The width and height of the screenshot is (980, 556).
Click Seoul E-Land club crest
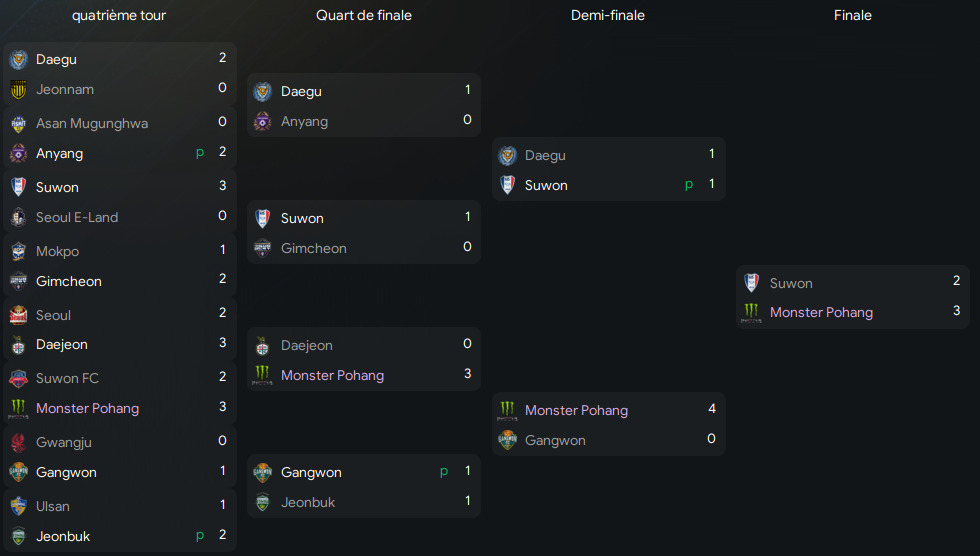pyautogui.click(x=18, y=217)
